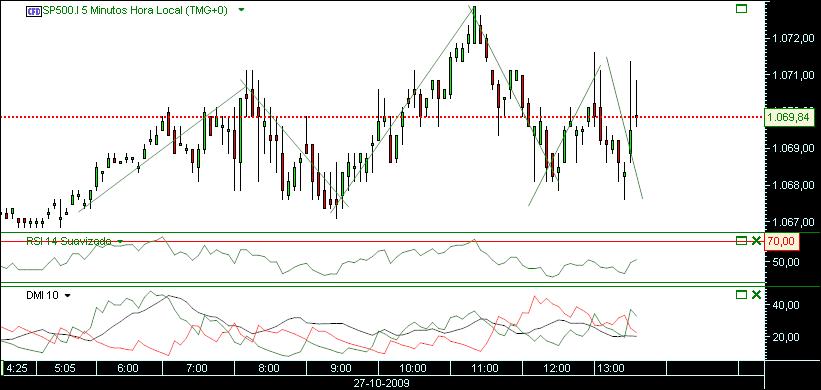Click the 7:00 time axis label
This screenshot has width=821, height=390.
[x=197, y=368]
